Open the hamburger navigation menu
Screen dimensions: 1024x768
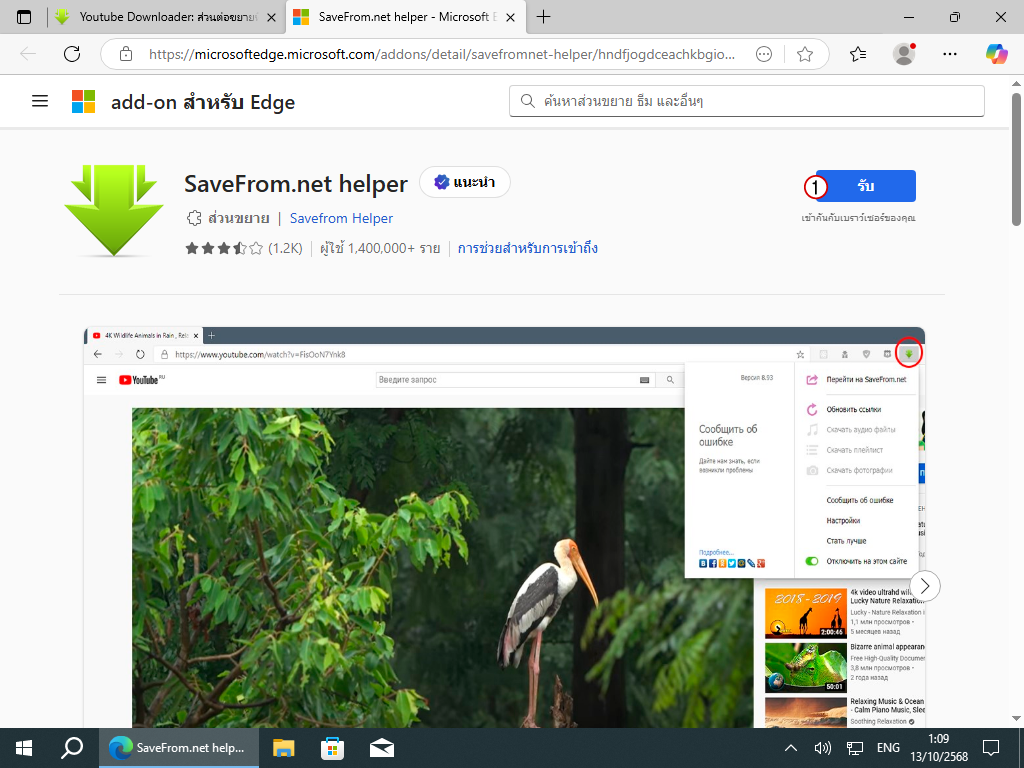point(40,101)
